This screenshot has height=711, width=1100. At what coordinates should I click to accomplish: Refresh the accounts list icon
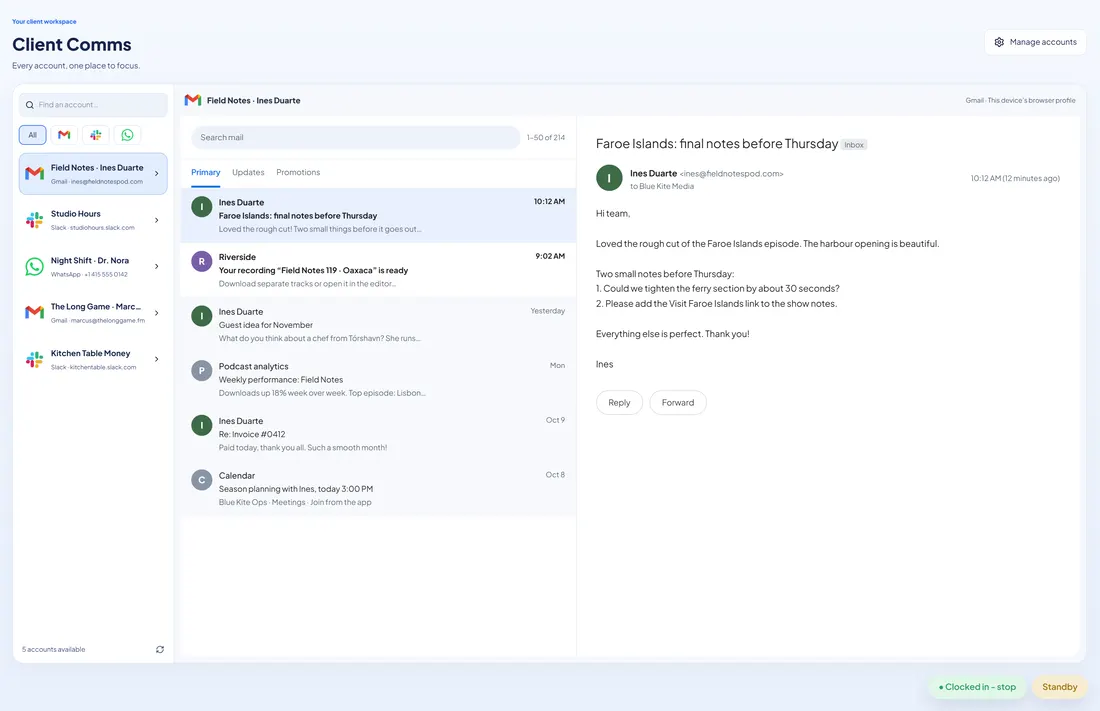[160, 649]
